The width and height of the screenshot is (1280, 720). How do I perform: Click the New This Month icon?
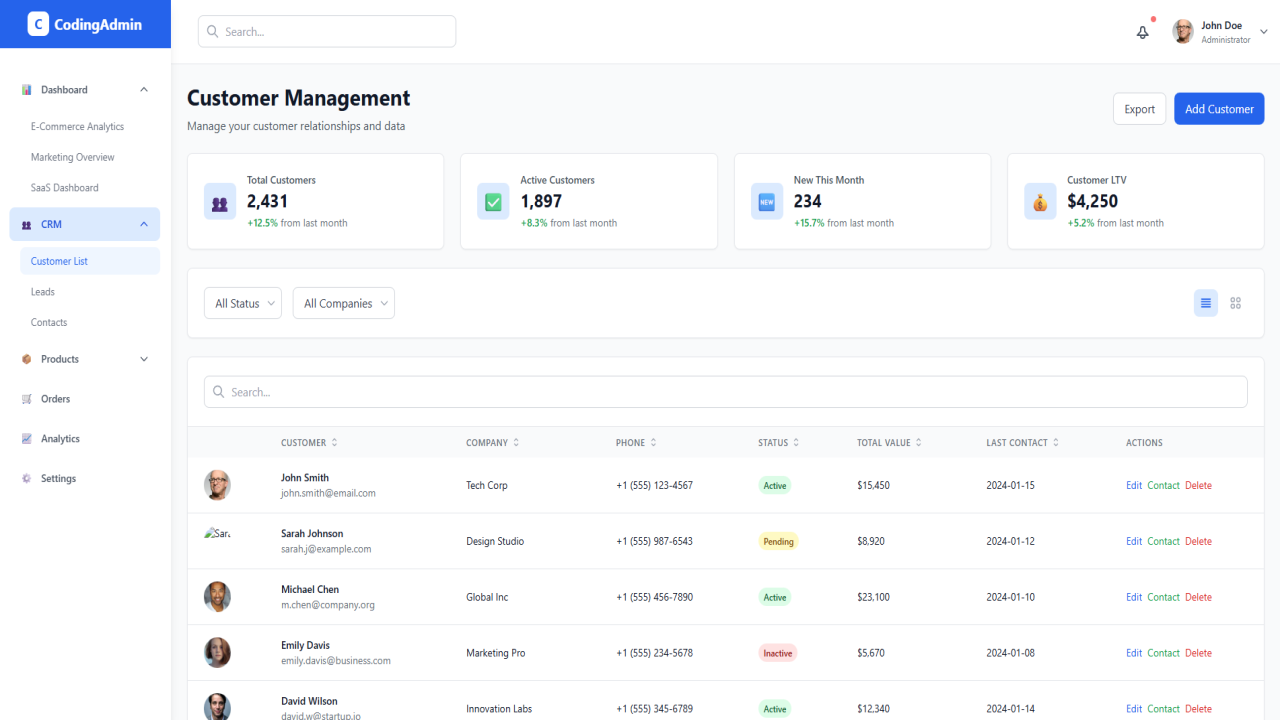pyautogui.click(x=767, y=201)
